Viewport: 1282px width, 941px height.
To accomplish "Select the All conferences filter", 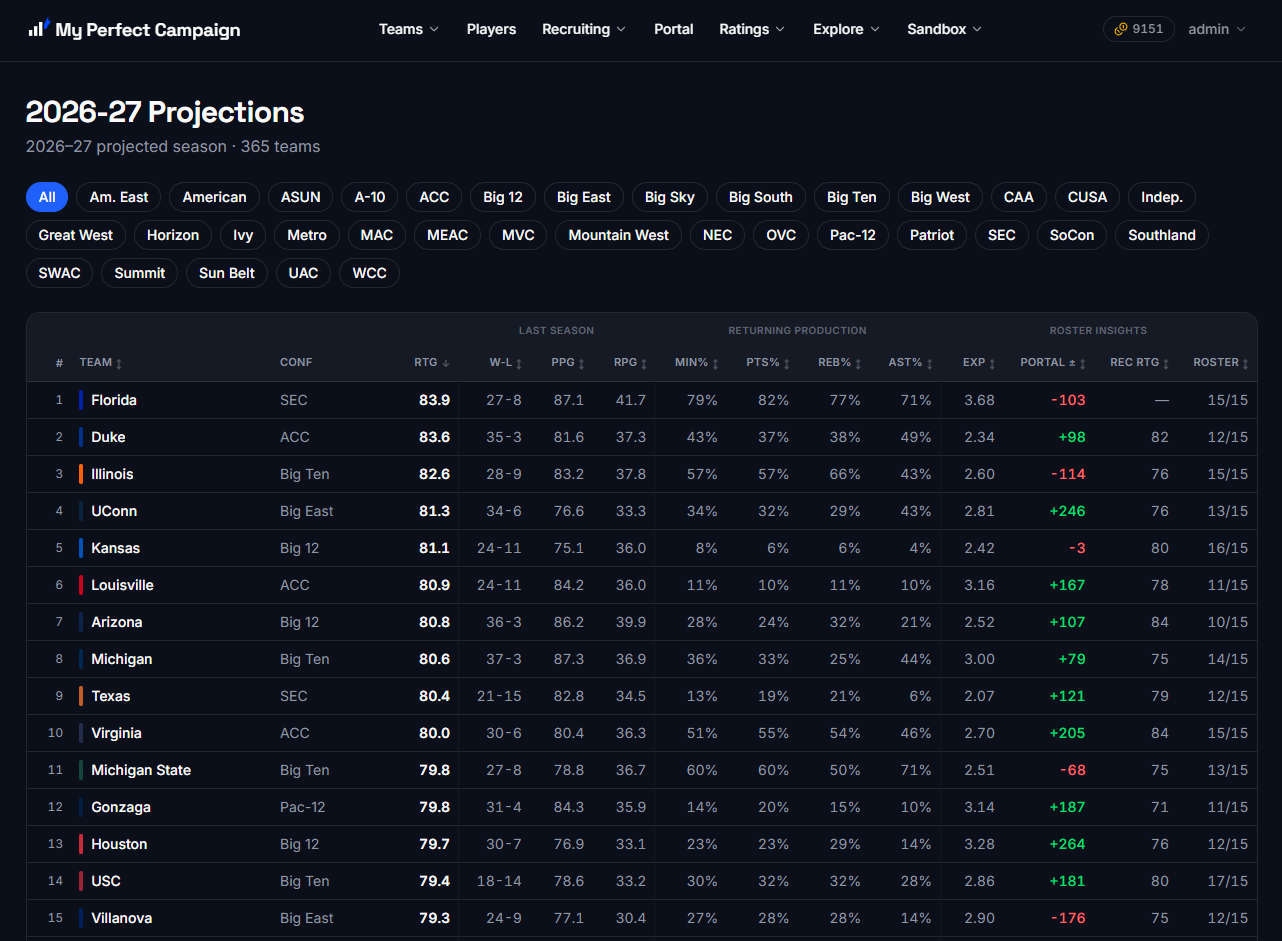I will point(47,197).
